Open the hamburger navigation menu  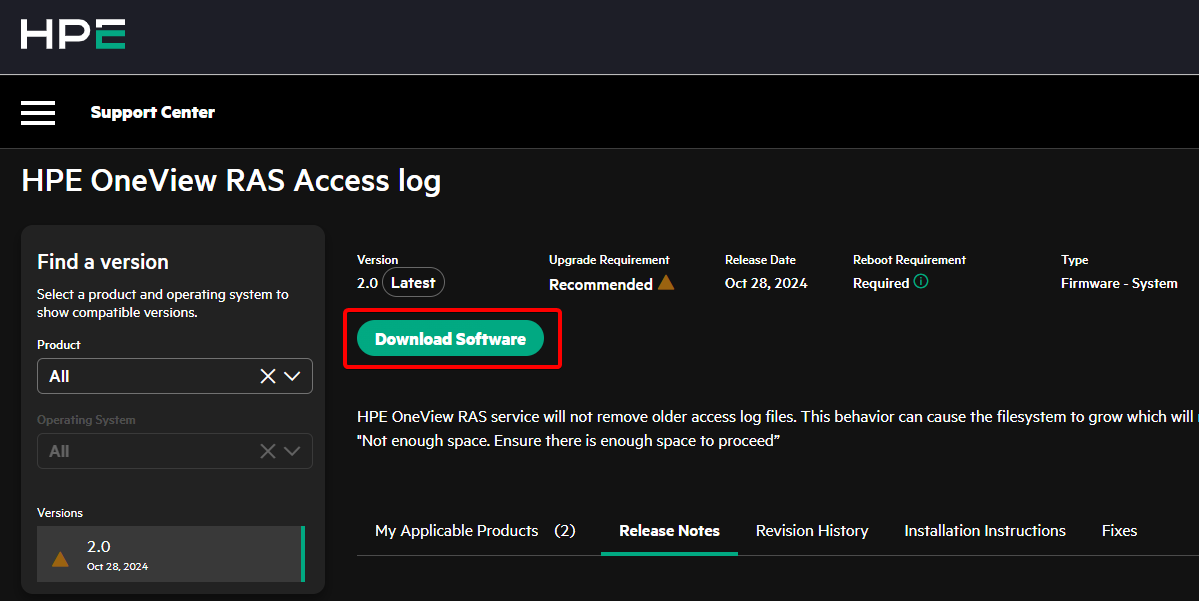[38, 112]
